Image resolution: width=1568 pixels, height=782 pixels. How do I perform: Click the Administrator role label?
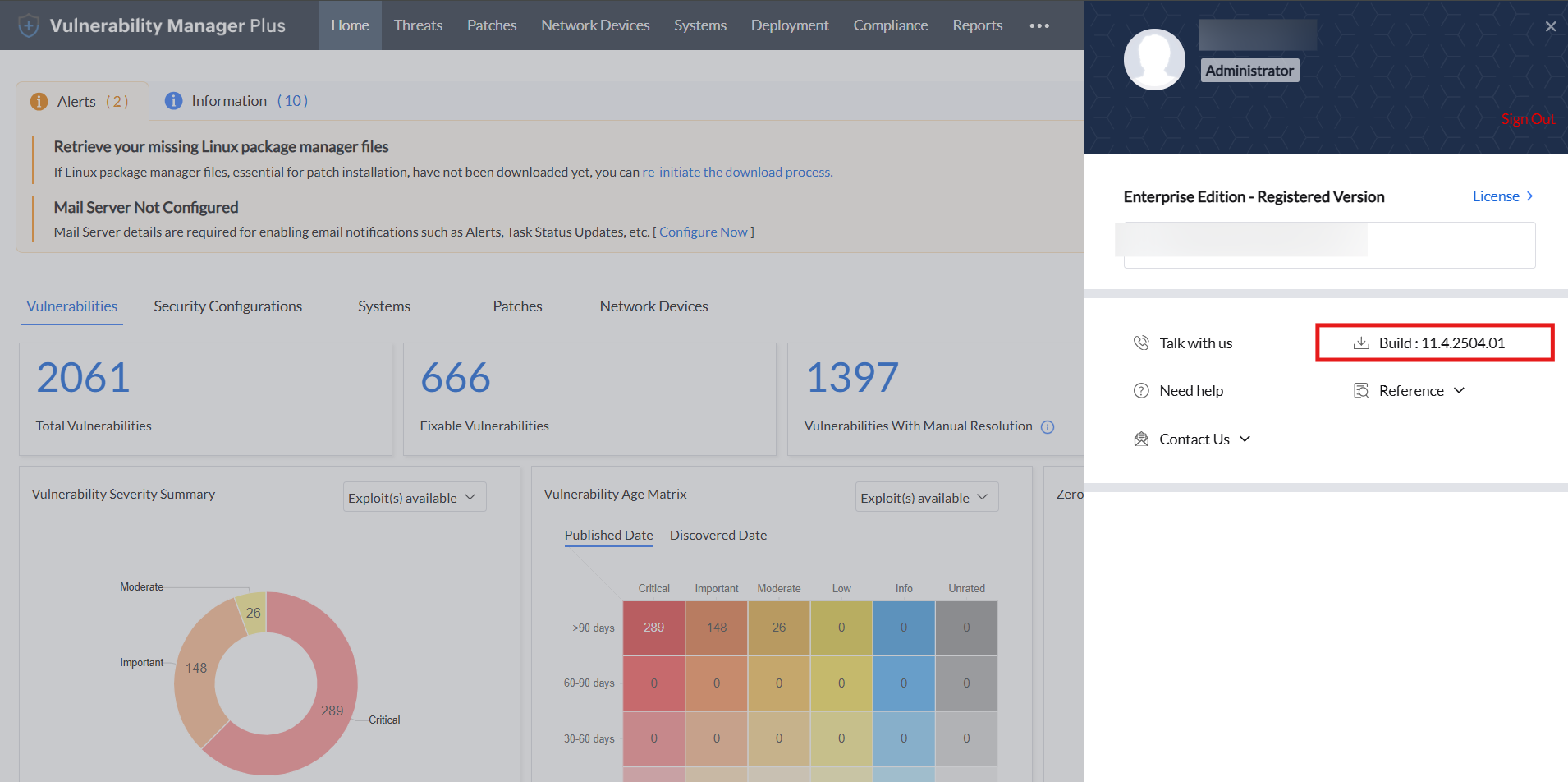pyautogui.click(x=1249, y=71)
